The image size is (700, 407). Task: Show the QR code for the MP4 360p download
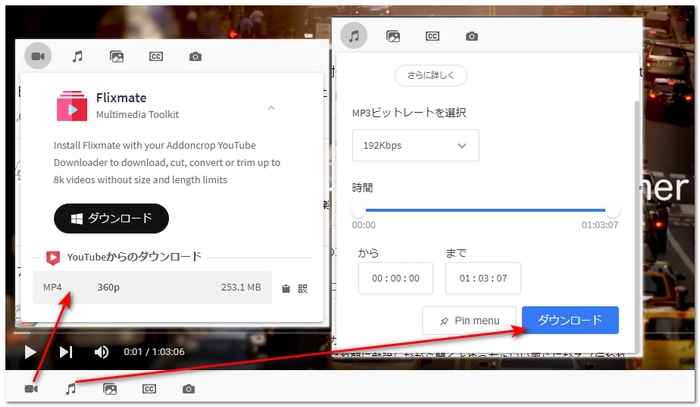(303, 289)
